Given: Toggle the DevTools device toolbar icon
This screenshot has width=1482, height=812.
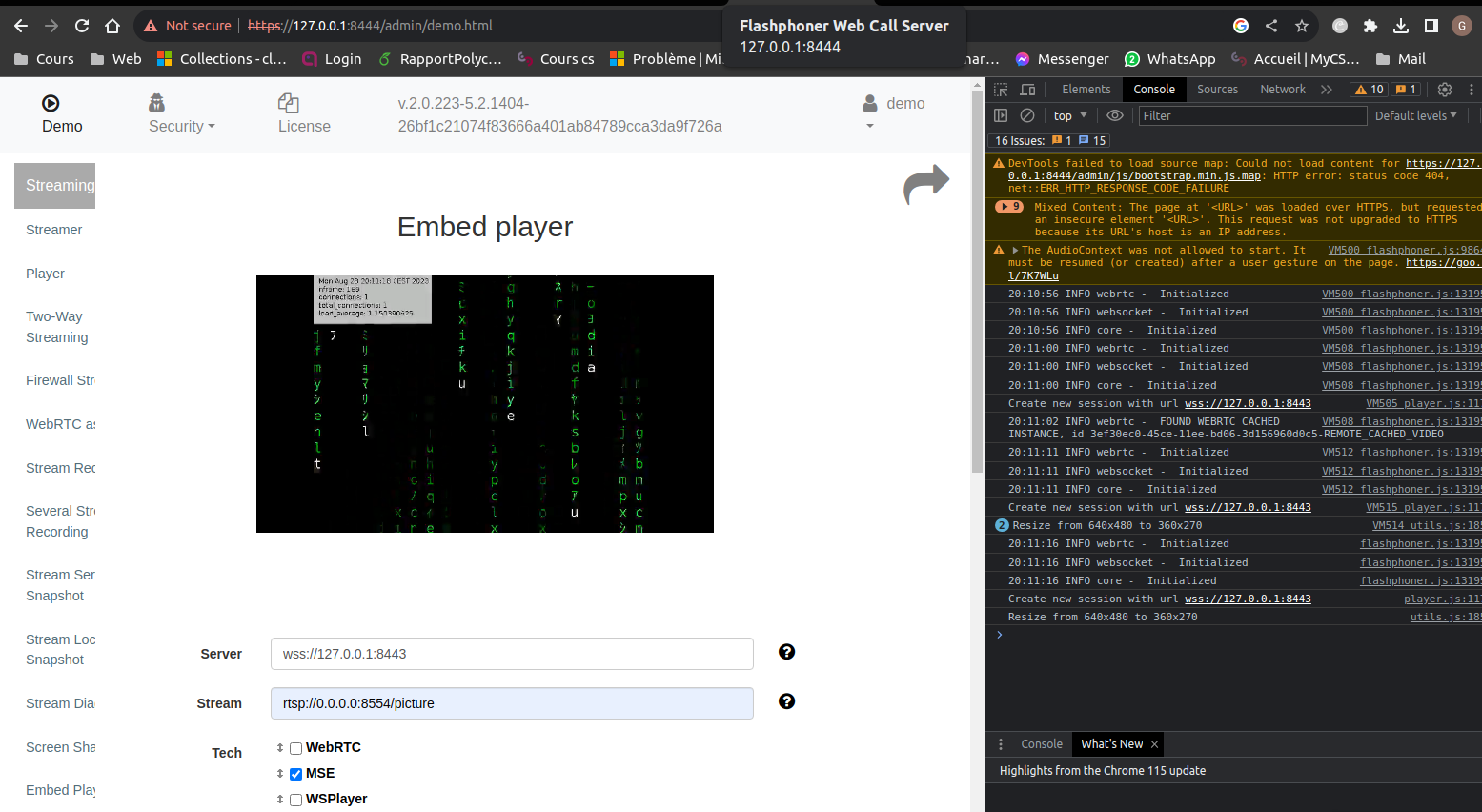Looking at the screenshot, I should pyautogui.click(x=1027, y=90).
